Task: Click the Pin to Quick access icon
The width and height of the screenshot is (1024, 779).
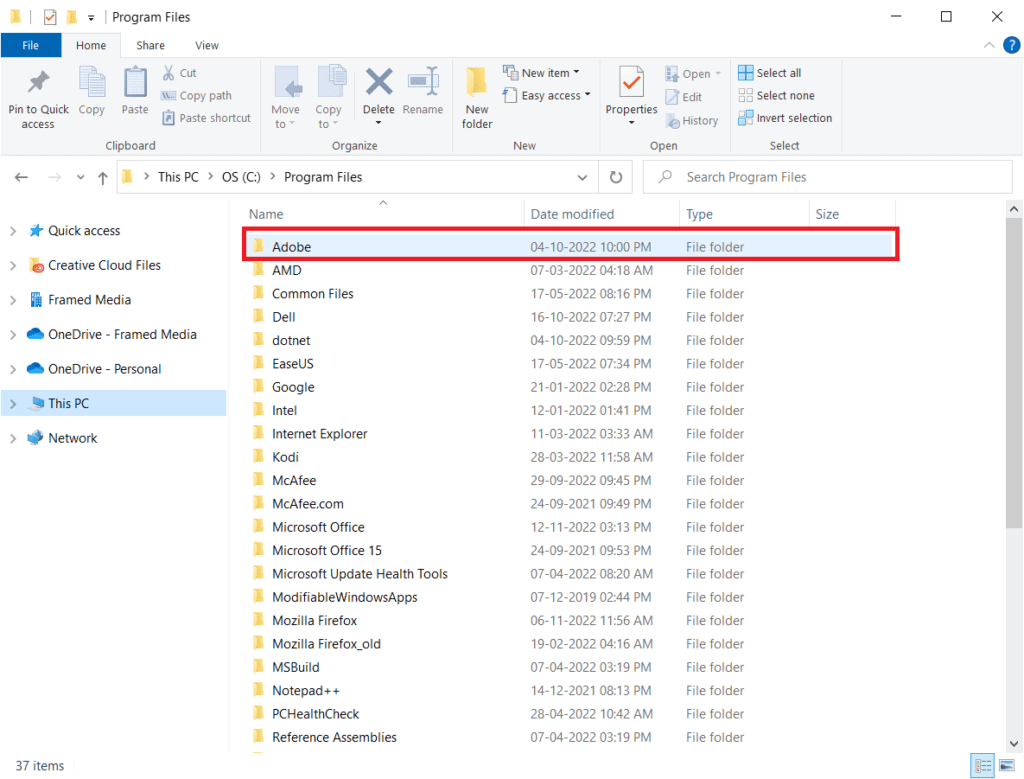Action: [38, 82]
